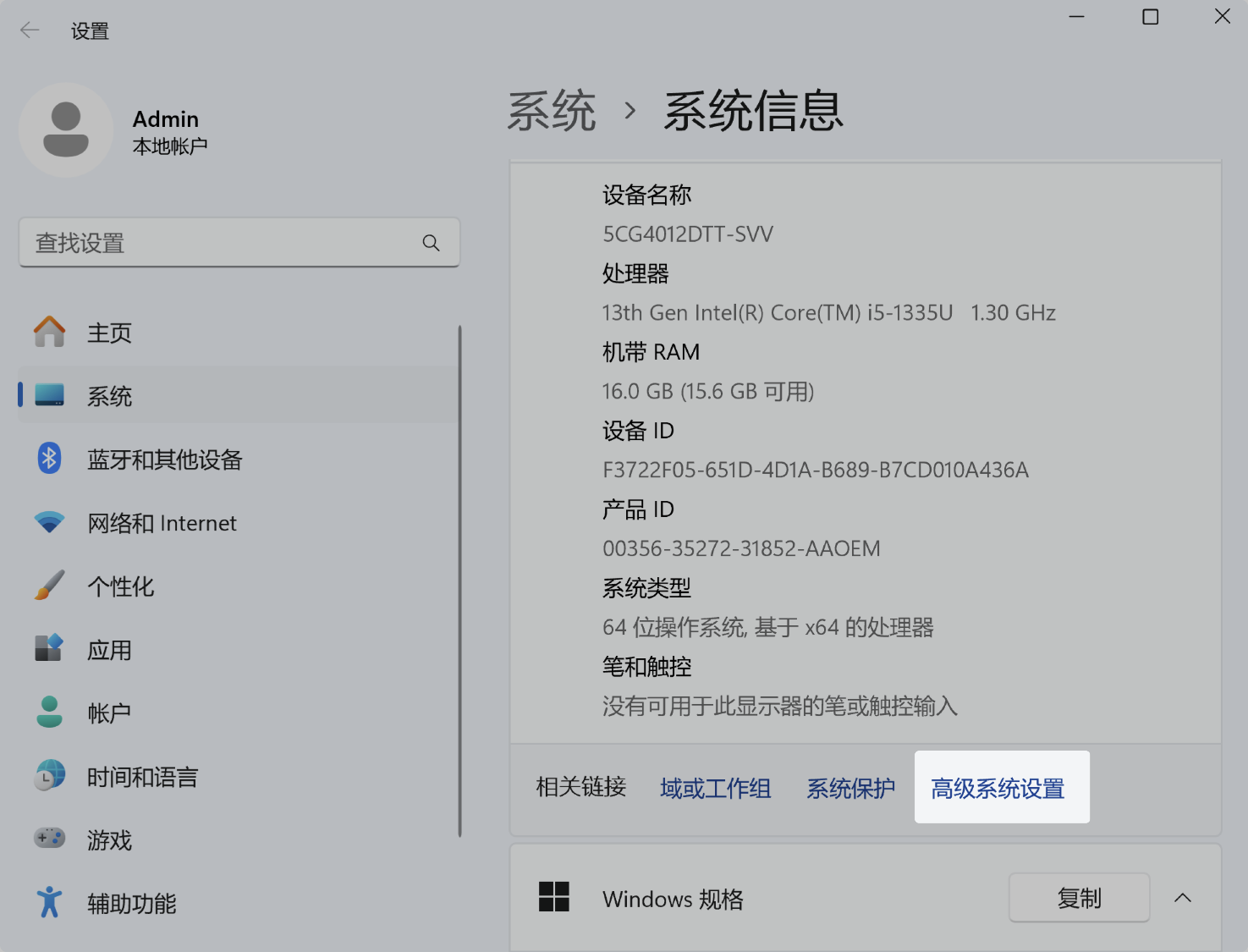Minimize the 设置 window
The height and width of the screenshot is (952, 1248).
1076,17
